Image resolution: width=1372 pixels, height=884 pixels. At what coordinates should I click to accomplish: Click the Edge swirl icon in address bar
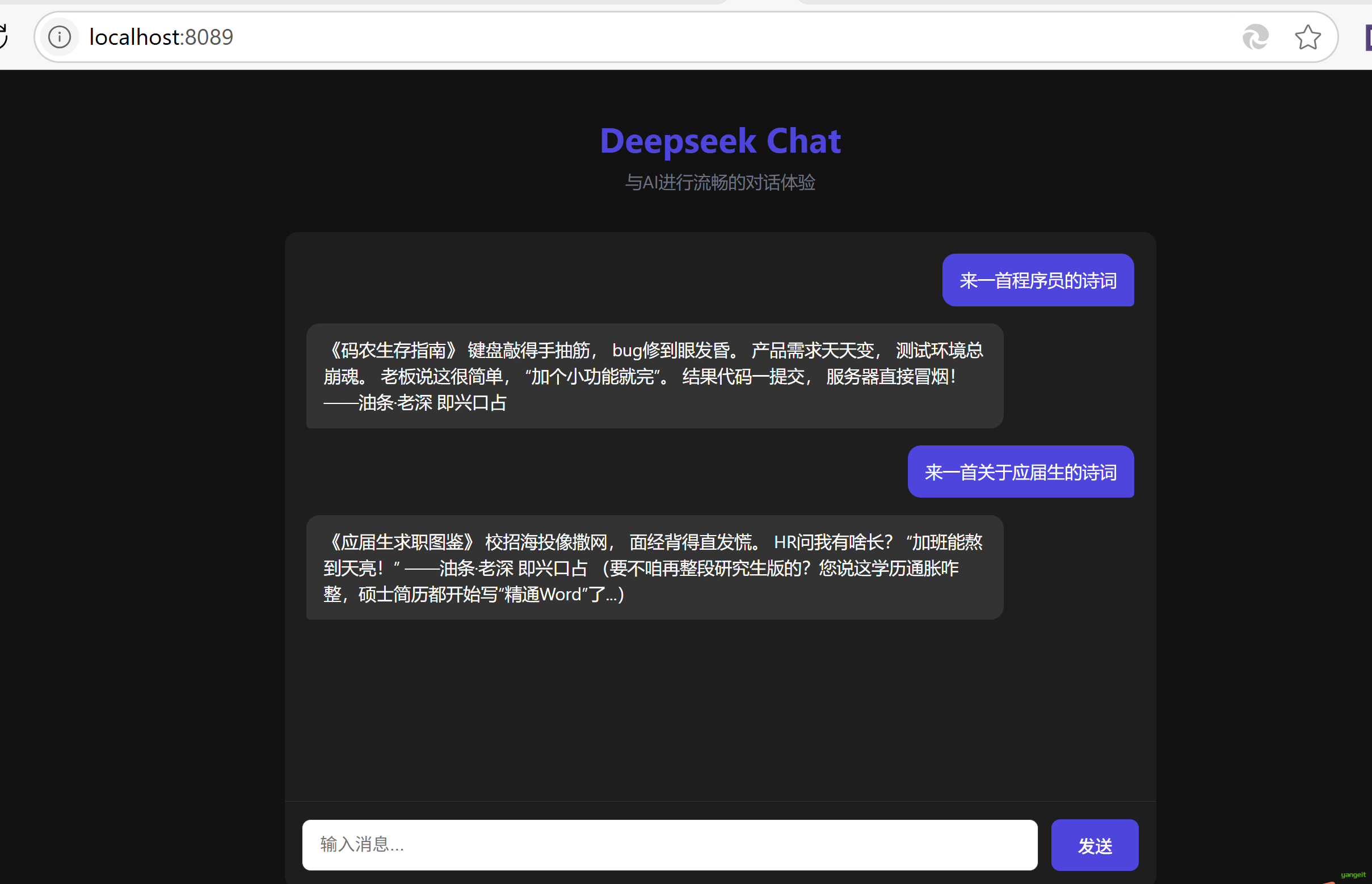tap(1255, 37)
